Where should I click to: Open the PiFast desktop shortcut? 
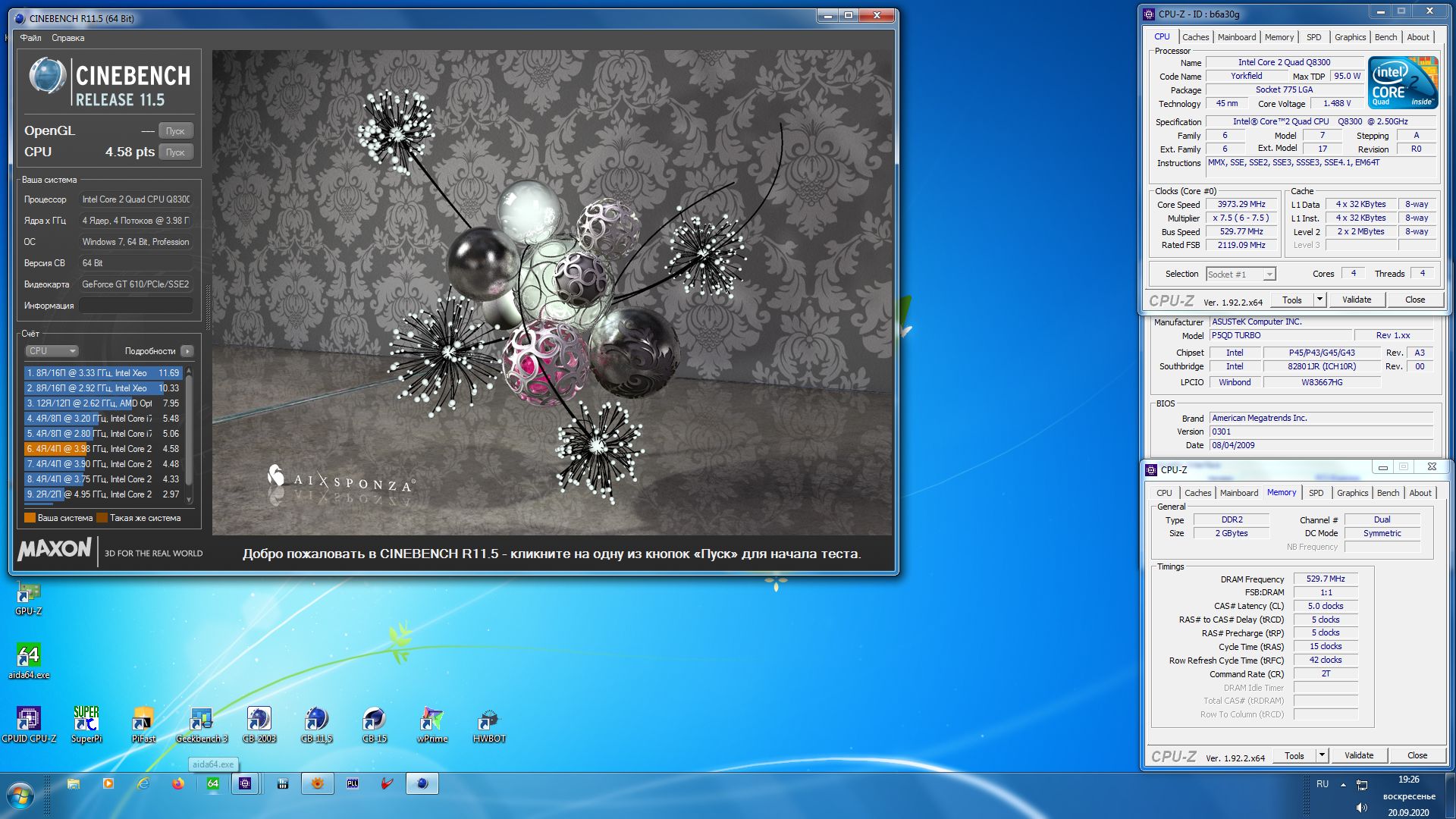(x=143, y=724)
